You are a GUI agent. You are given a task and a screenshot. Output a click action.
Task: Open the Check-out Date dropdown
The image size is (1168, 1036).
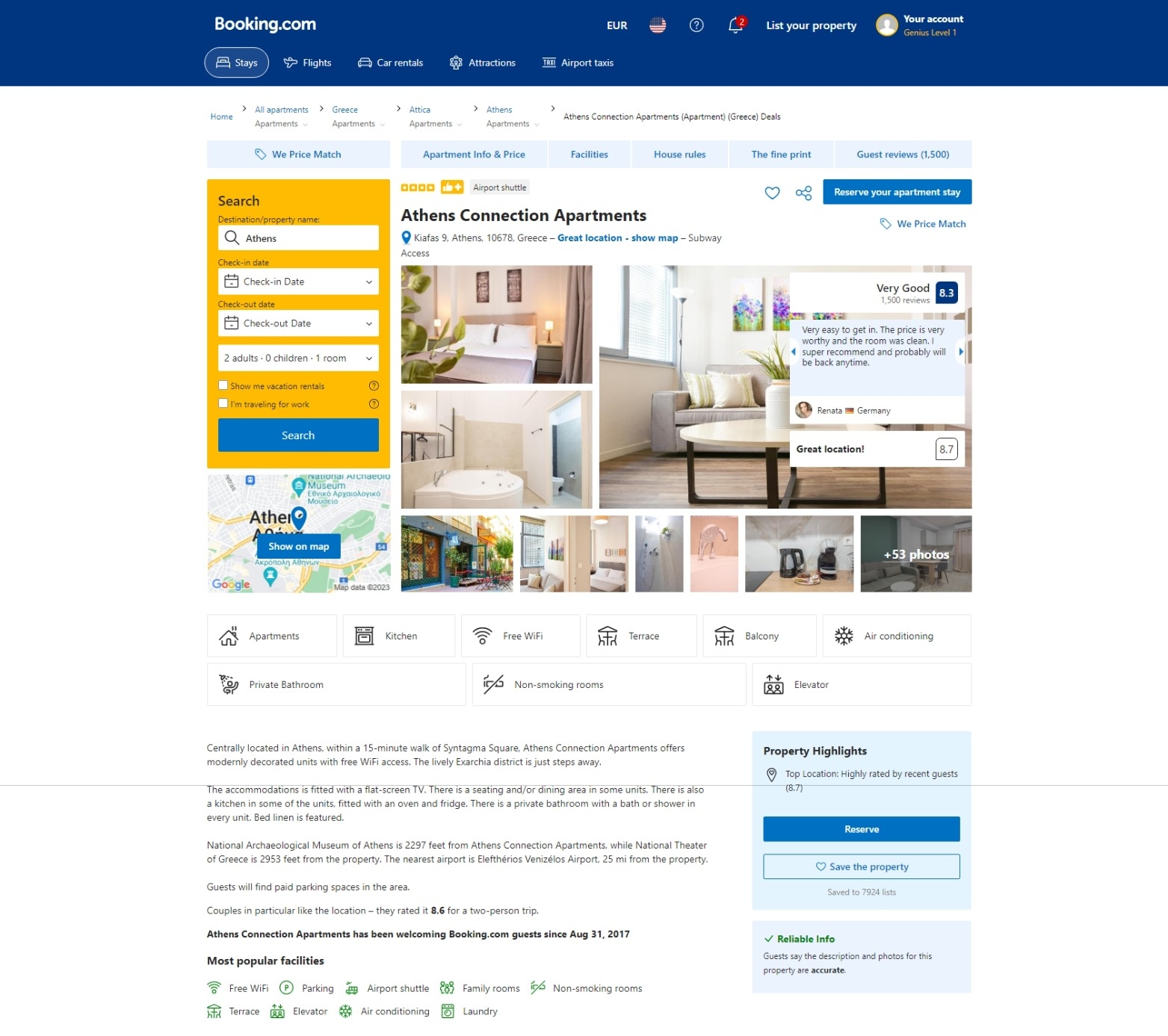[298, 323]
